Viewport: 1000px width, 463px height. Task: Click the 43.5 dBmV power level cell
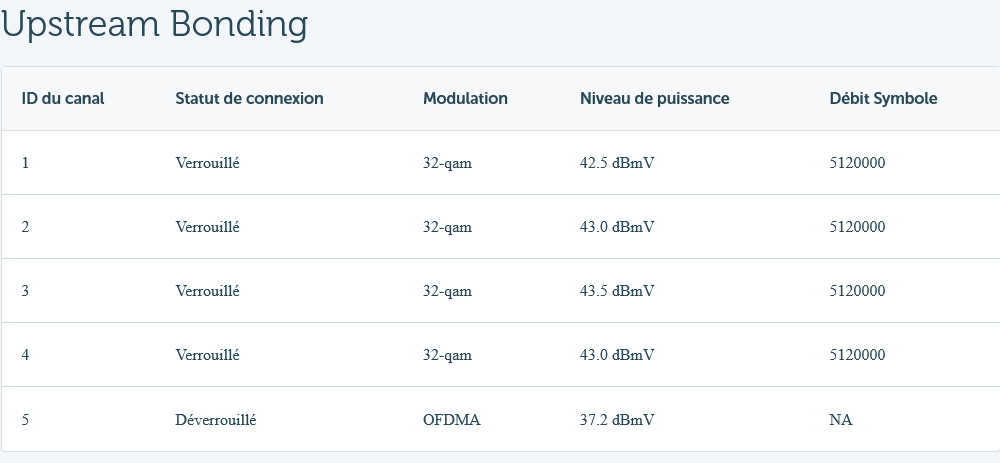[617, 291]
